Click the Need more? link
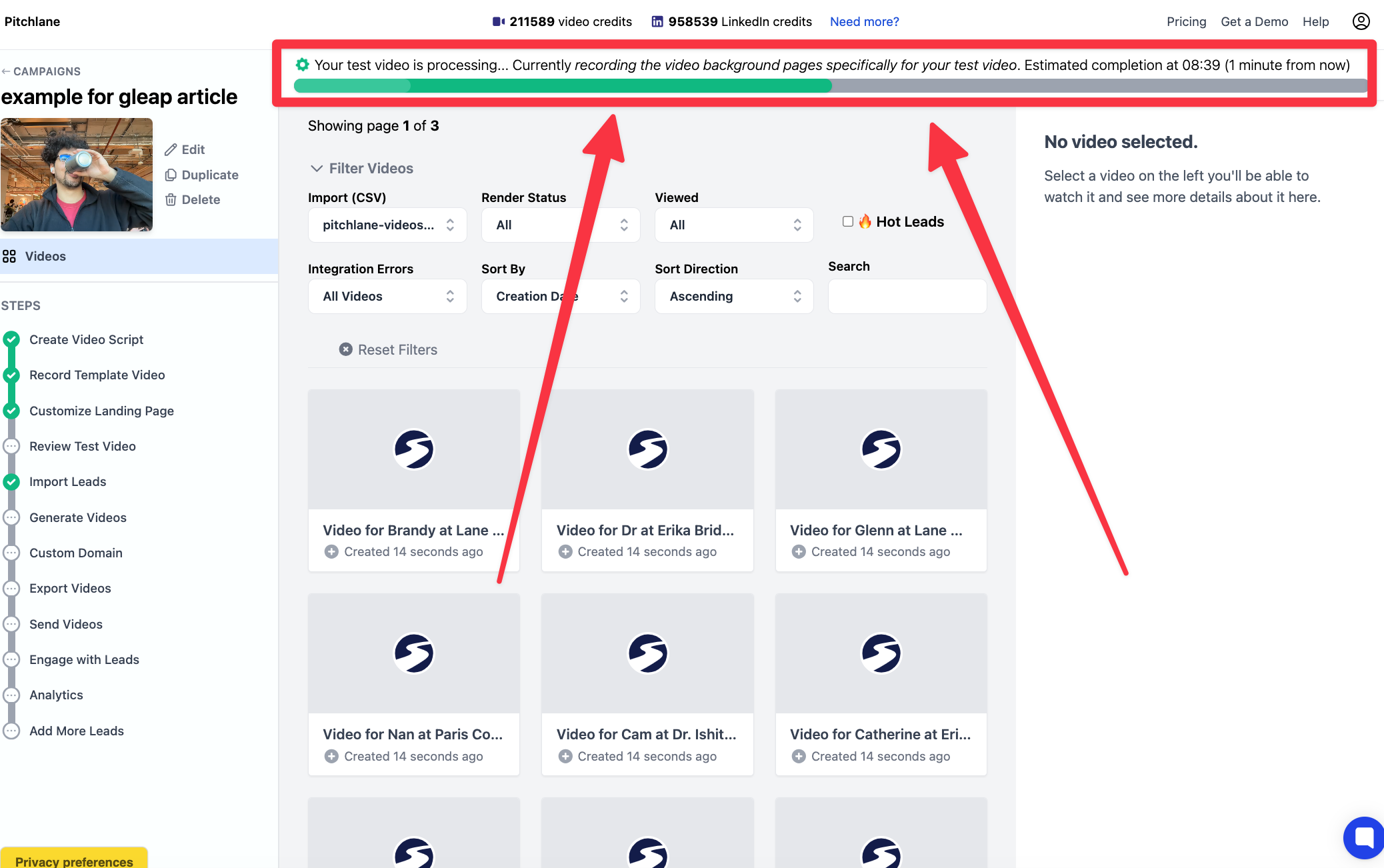Screen dimensions: 1384x868 coord(864,21)
